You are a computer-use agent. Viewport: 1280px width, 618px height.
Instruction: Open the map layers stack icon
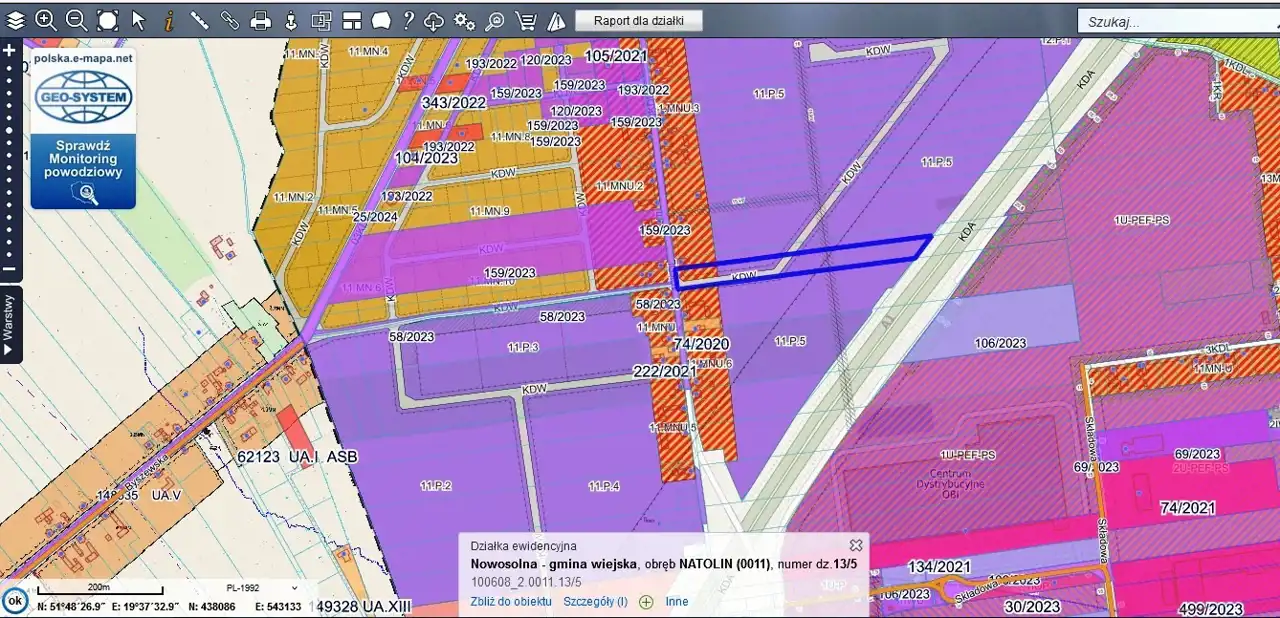pos(15,20)
